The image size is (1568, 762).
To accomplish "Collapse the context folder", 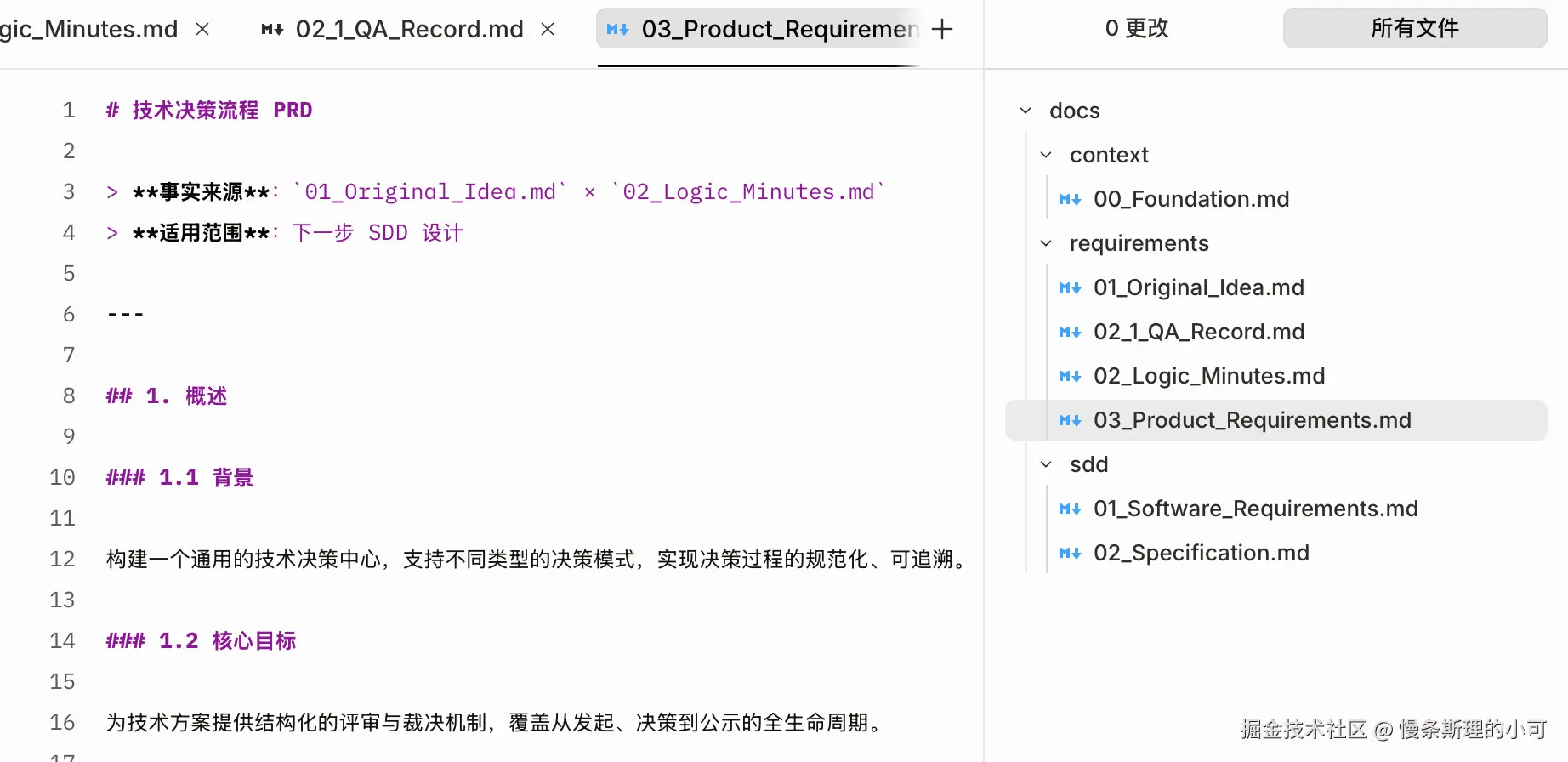I will point(1046,155).
